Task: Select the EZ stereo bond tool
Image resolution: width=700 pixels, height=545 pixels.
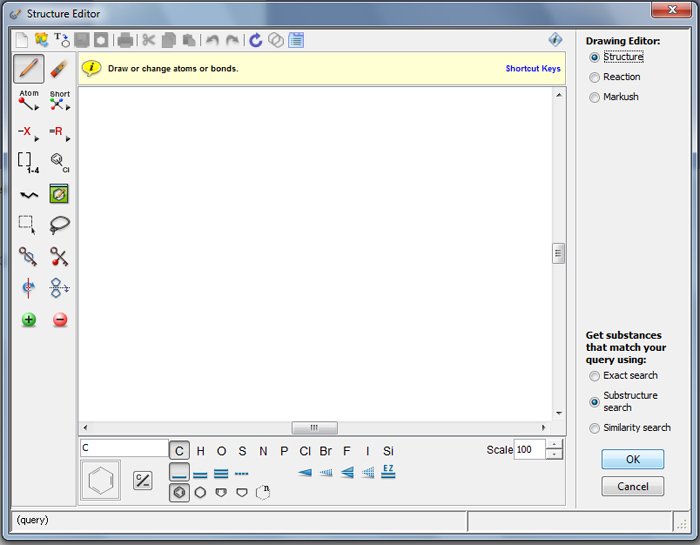Action: click(x=388, y=472)
